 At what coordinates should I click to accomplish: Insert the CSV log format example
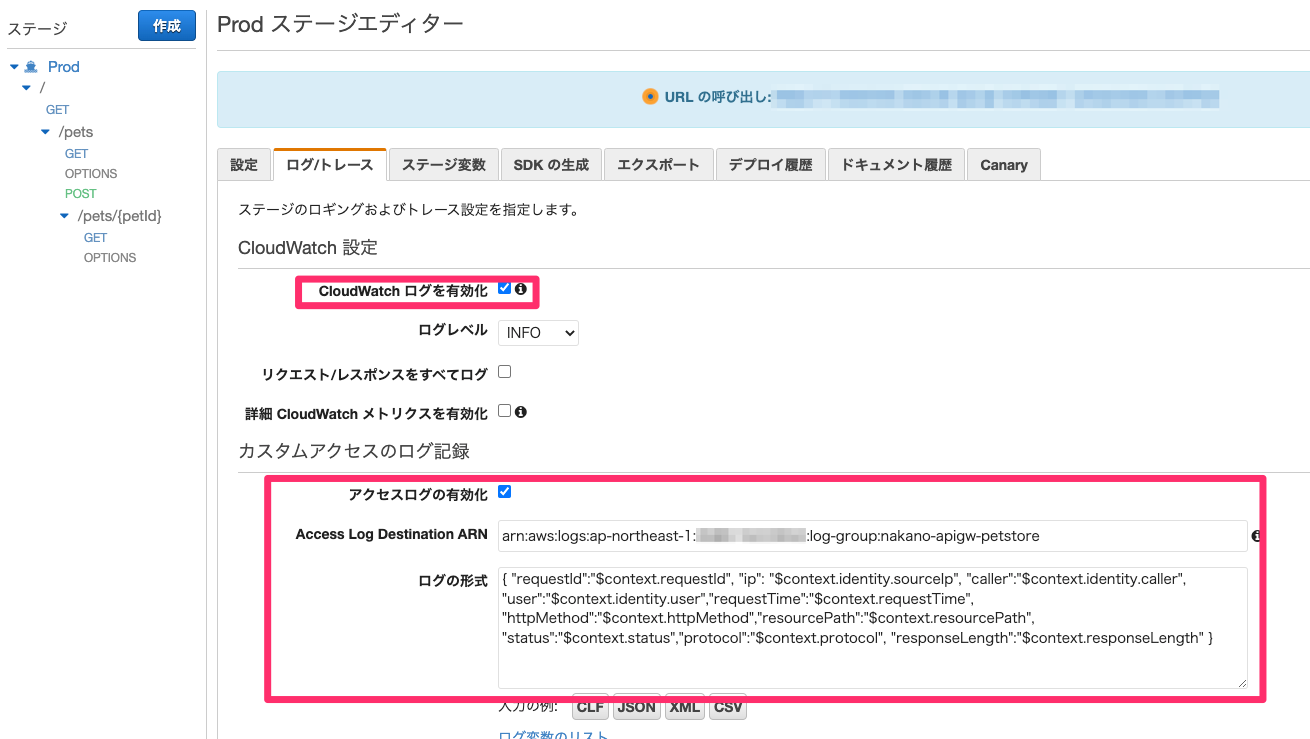[x=728, y=707]
